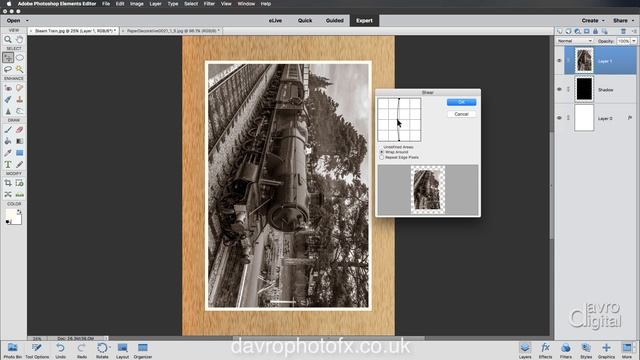Image resolution: width=640 pixels, height=360 pixels.
Task: Click the add layer mask icon
Action: 587,31
